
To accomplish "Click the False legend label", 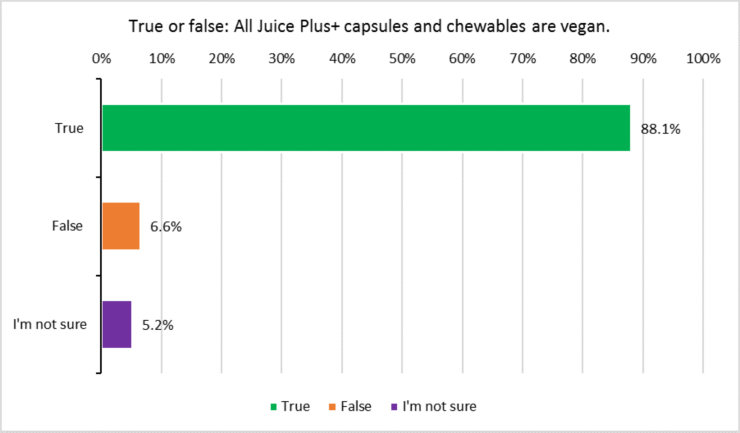I will 356,406.
